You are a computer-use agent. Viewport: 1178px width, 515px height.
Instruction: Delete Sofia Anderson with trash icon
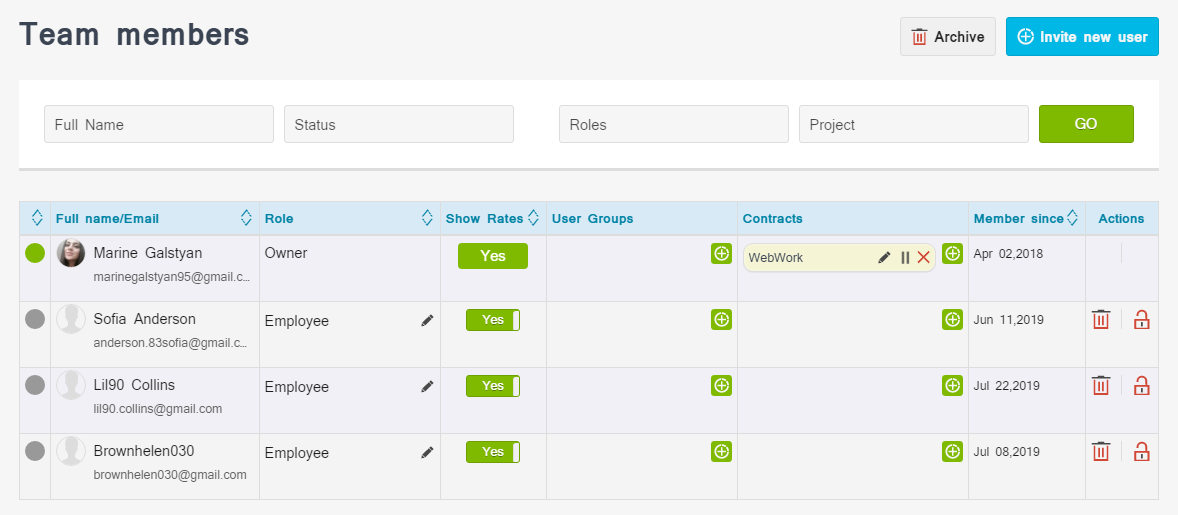pos(1101,319)
